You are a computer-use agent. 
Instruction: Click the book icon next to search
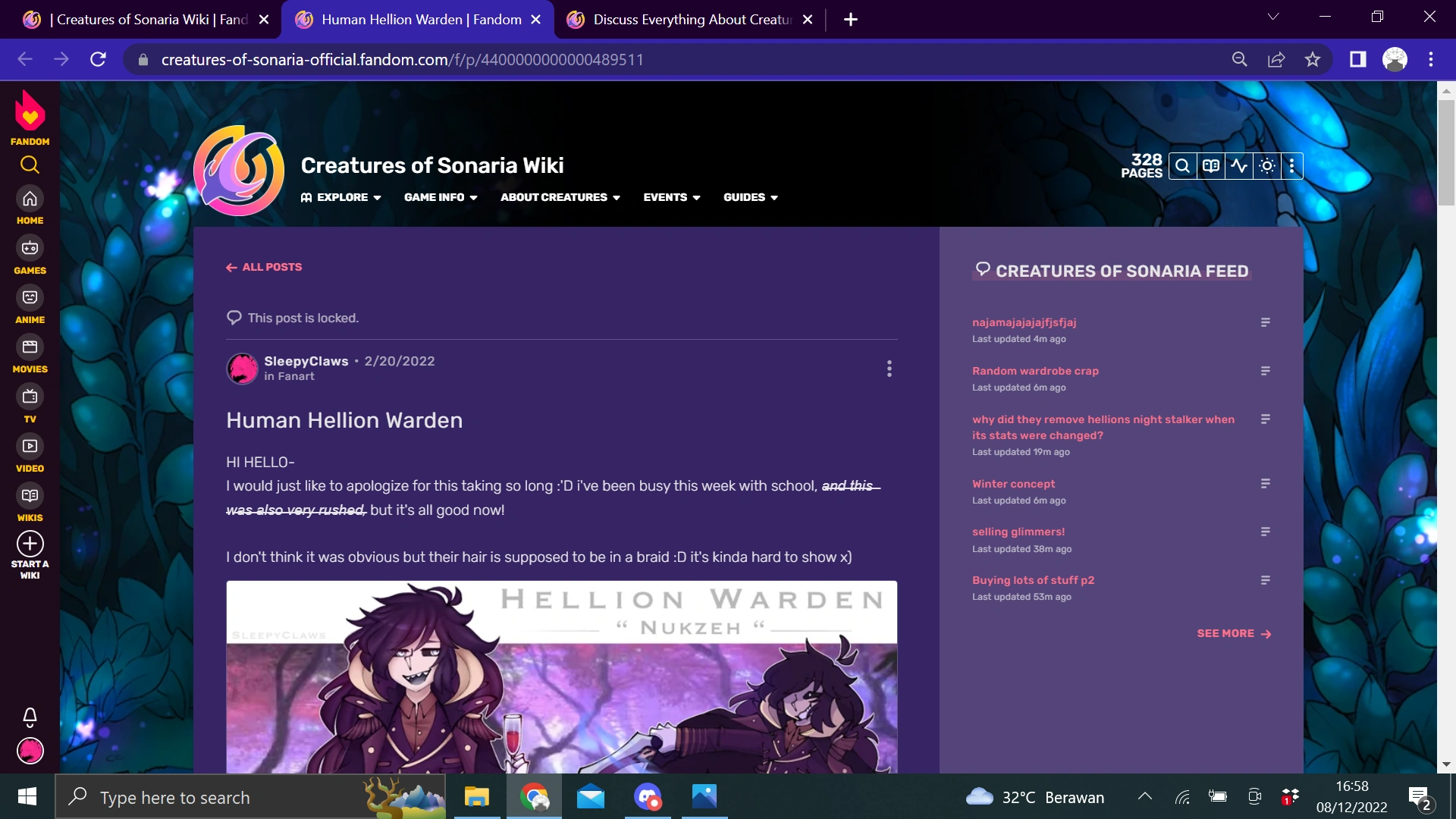point(1211,165)
